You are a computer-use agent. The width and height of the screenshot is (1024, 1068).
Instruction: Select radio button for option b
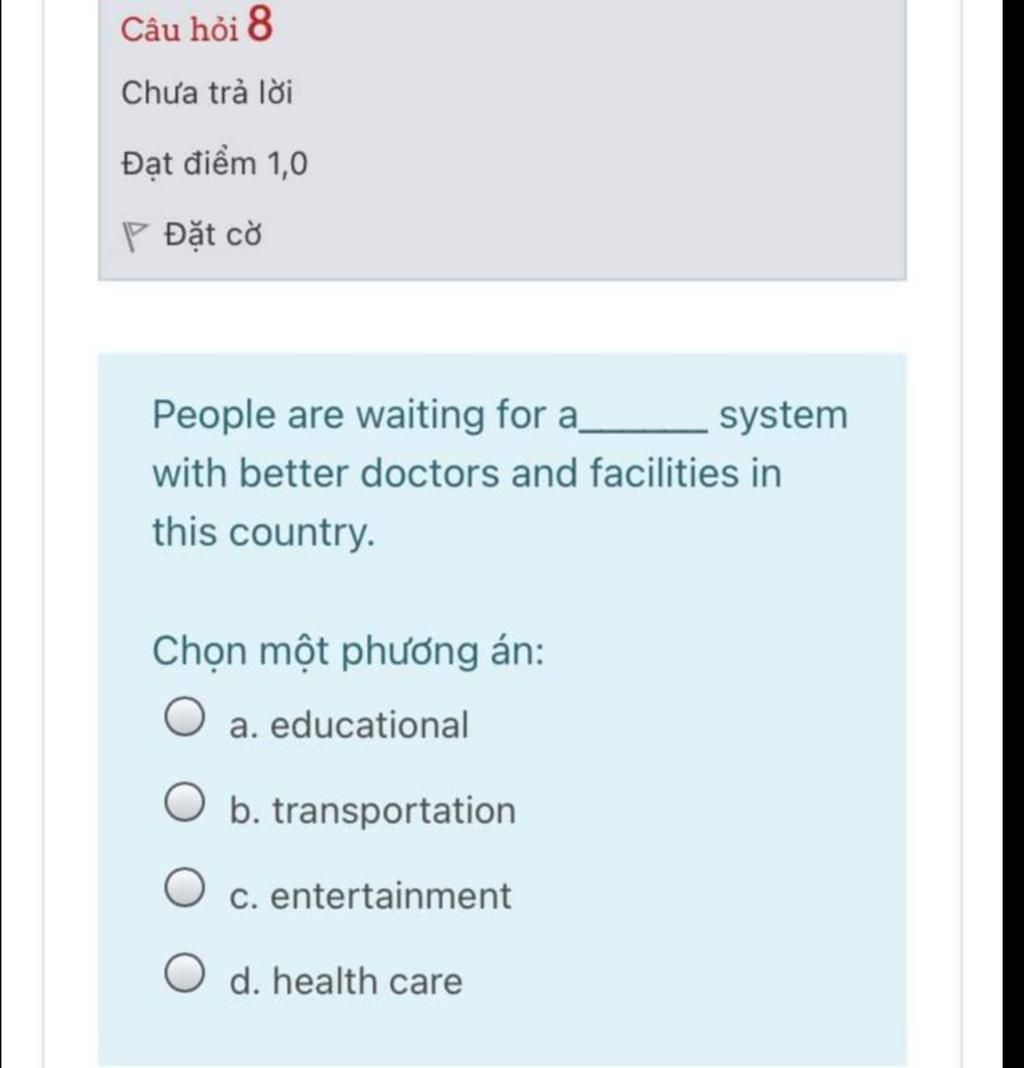184,802
